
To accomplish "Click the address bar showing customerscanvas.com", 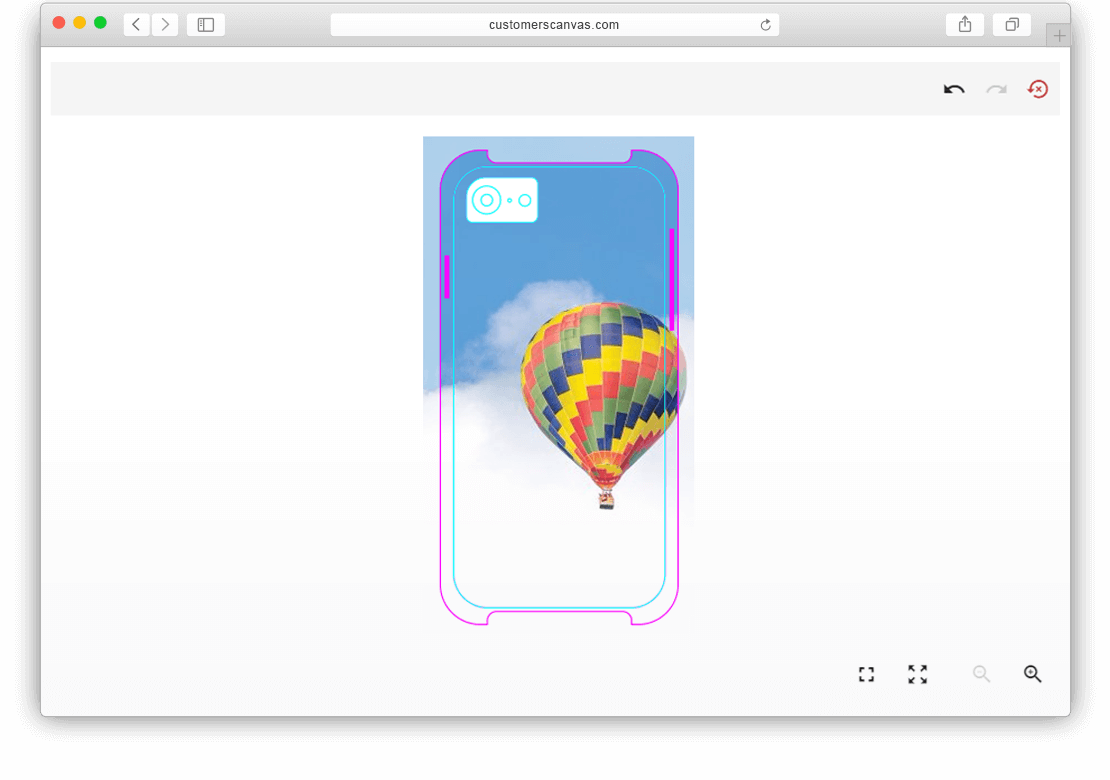I will click(x=555, y=24).
